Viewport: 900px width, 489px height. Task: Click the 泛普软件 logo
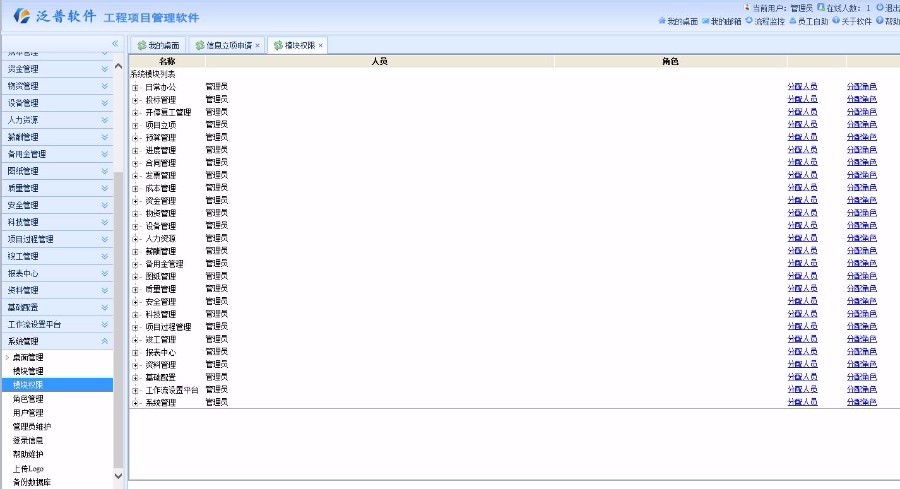(55, 16)
